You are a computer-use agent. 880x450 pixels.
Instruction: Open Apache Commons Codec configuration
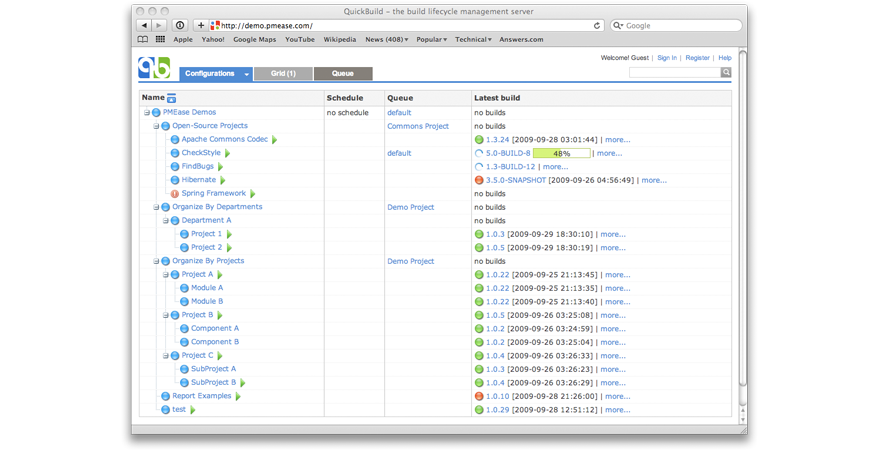[x=224, y=140]
